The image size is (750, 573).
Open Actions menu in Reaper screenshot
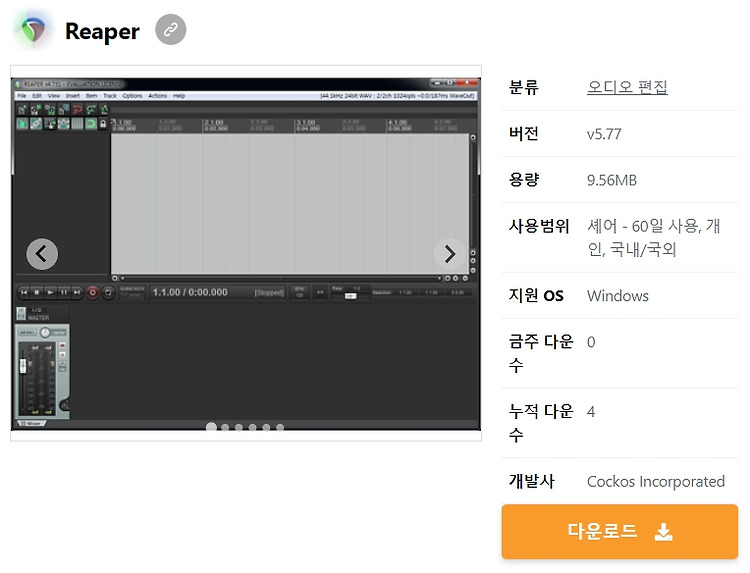click(x=157, y=96)
